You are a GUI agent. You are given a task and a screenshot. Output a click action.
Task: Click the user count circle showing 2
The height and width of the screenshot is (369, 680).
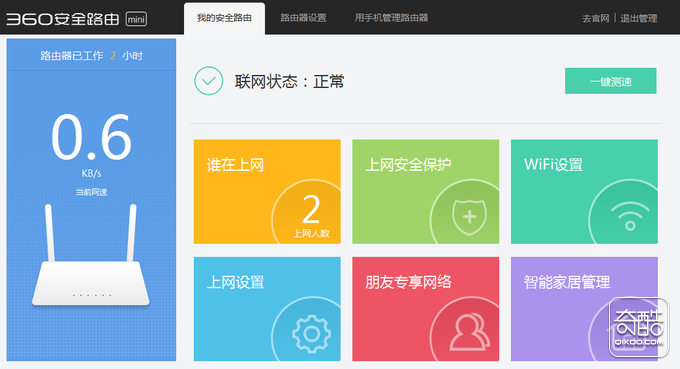click(310, 213)
